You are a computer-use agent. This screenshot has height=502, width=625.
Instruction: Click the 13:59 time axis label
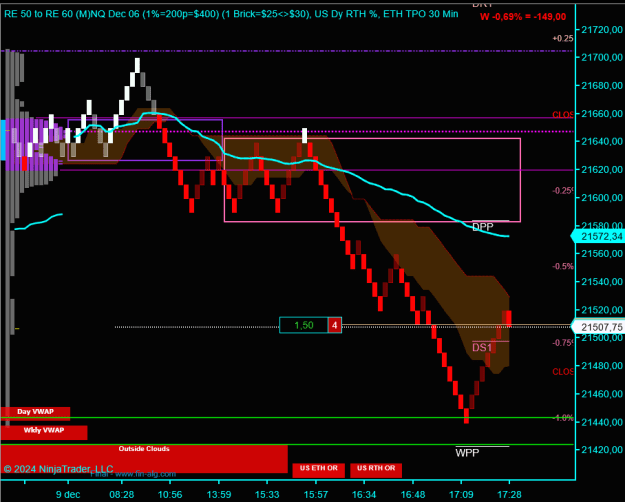(x=219, y=495)
